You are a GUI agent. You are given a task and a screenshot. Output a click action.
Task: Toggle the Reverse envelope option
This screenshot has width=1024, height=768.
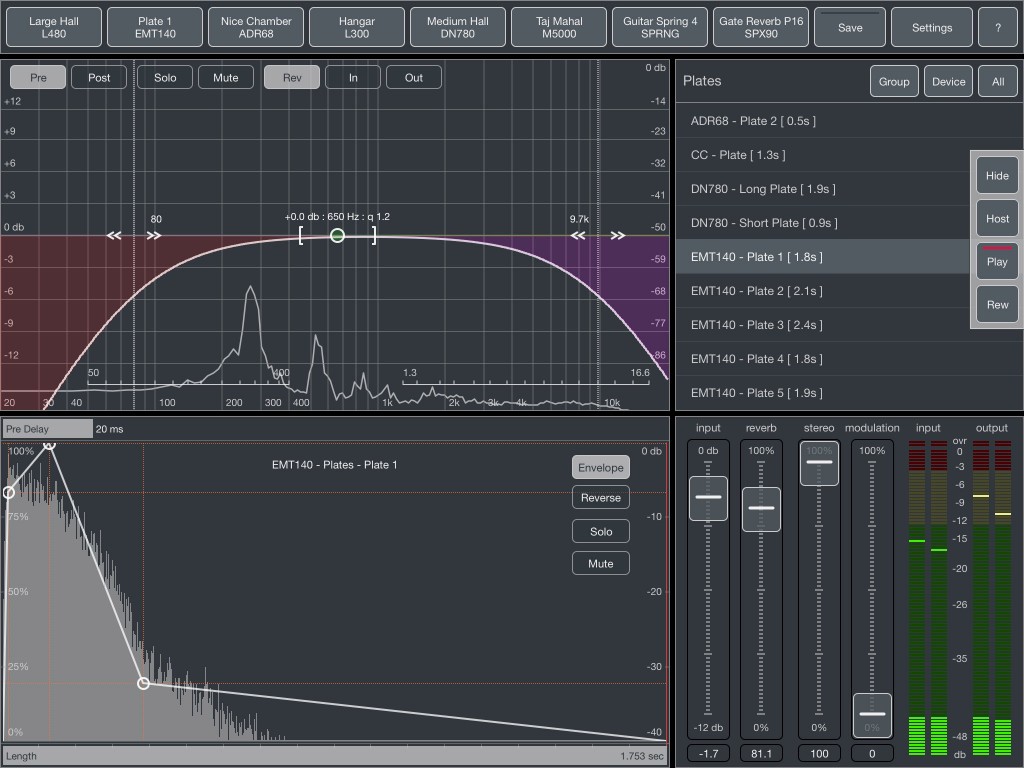tap(600, 498)
